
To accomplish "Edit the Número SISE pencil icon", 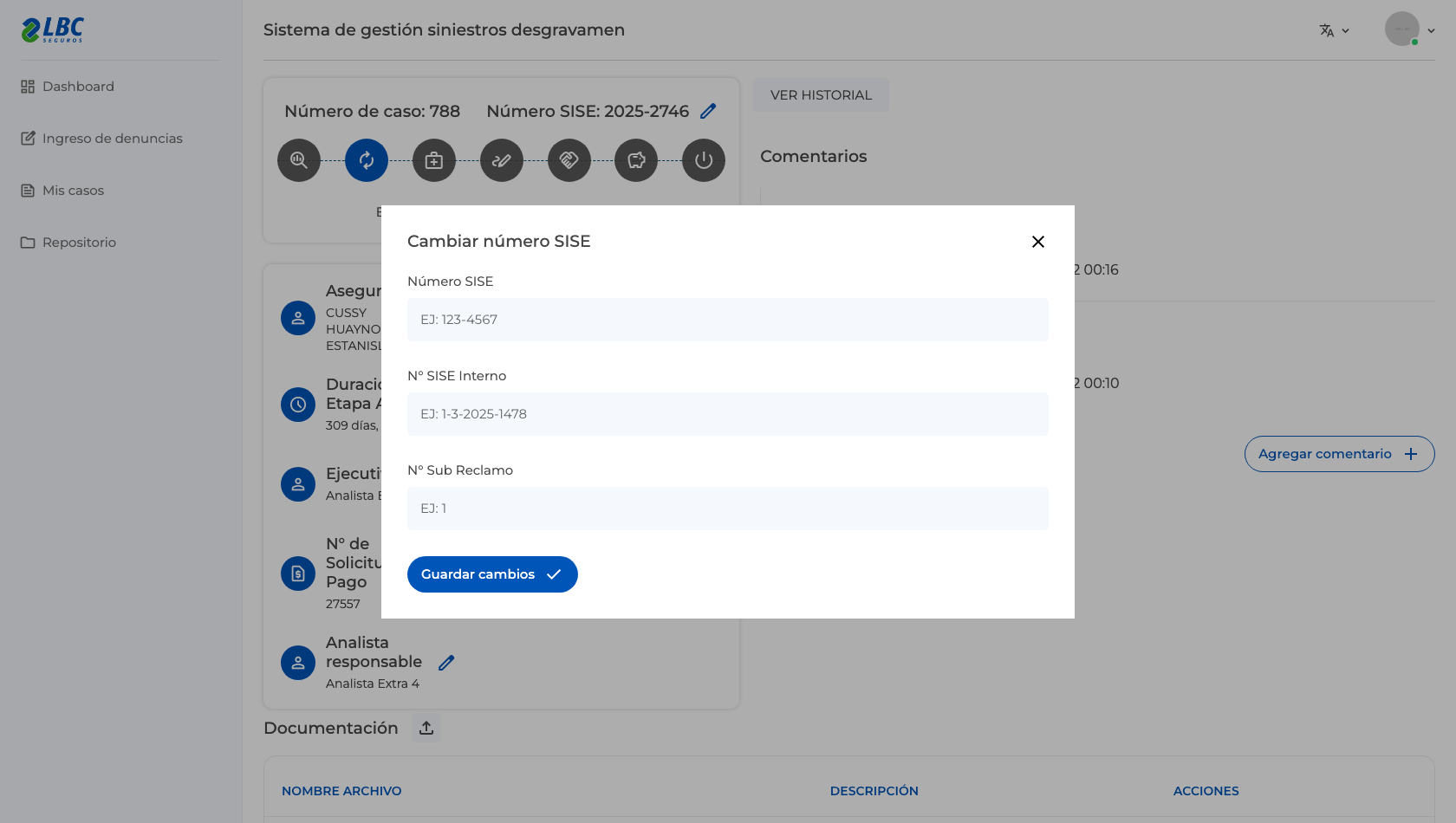I will 708,111.
